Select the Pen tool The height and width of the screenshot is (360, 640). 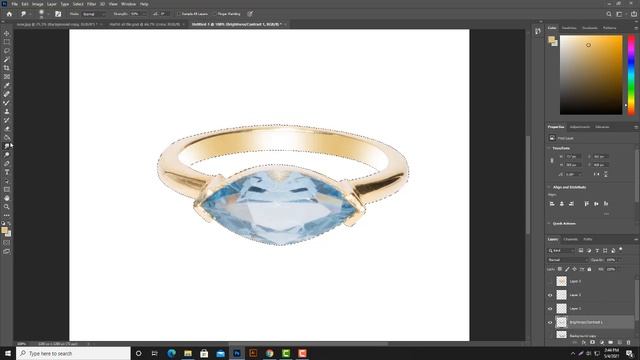click(x=7, y=163)
